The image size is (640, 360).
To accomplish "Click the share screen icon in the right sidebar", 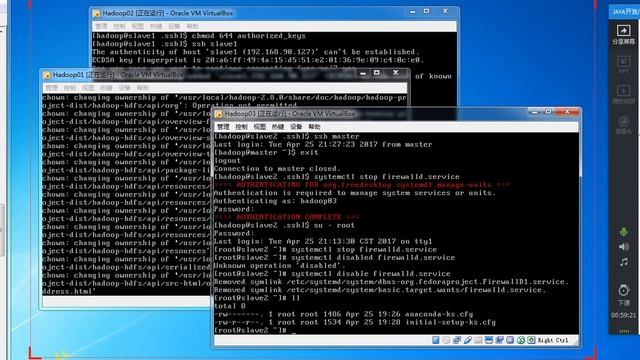I will pyautogui.click(x=623, y=31).
